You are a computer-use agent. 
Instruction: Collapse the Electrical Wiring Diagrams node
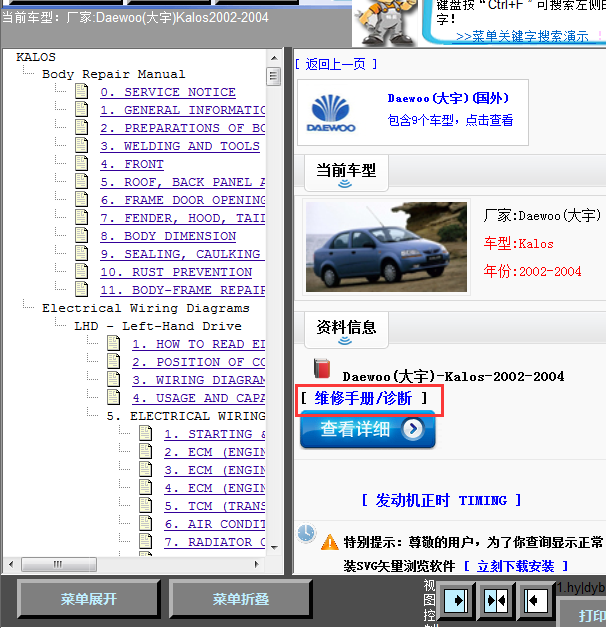click(146, 308)
